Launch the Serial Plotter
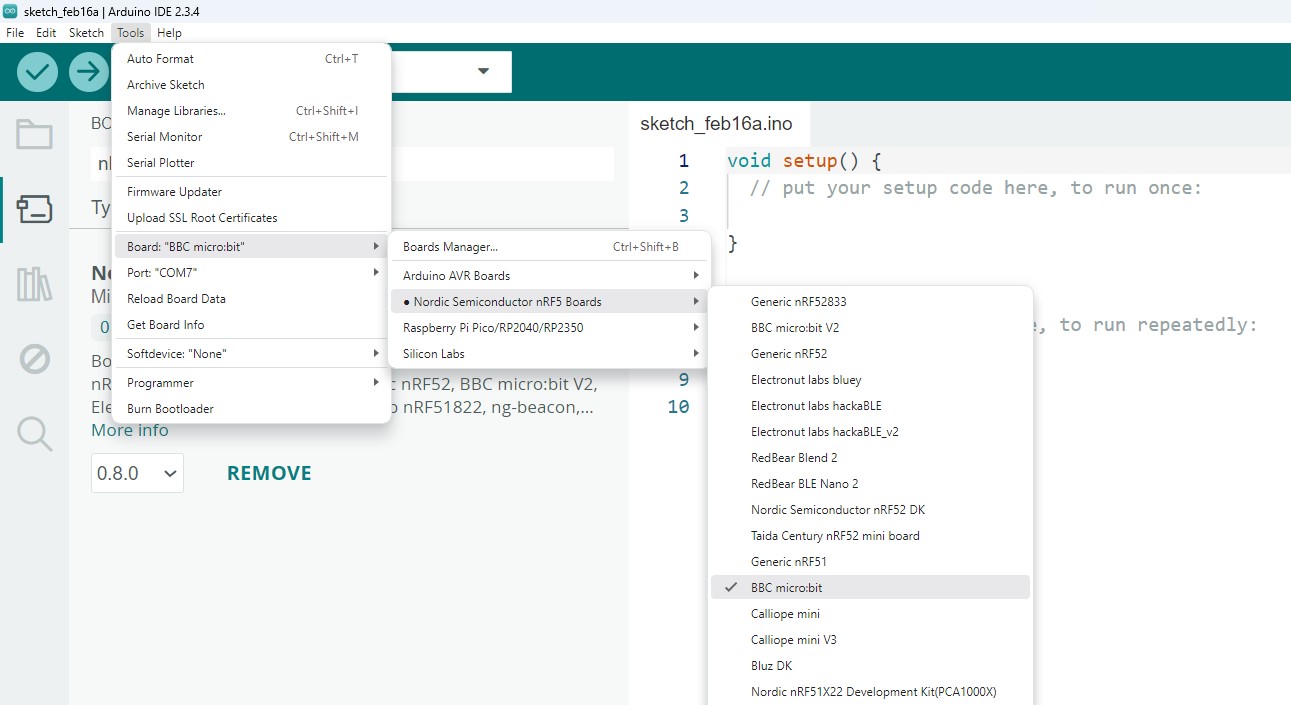The height and width of the screenshot is (705, 1291). click(250, 162)
